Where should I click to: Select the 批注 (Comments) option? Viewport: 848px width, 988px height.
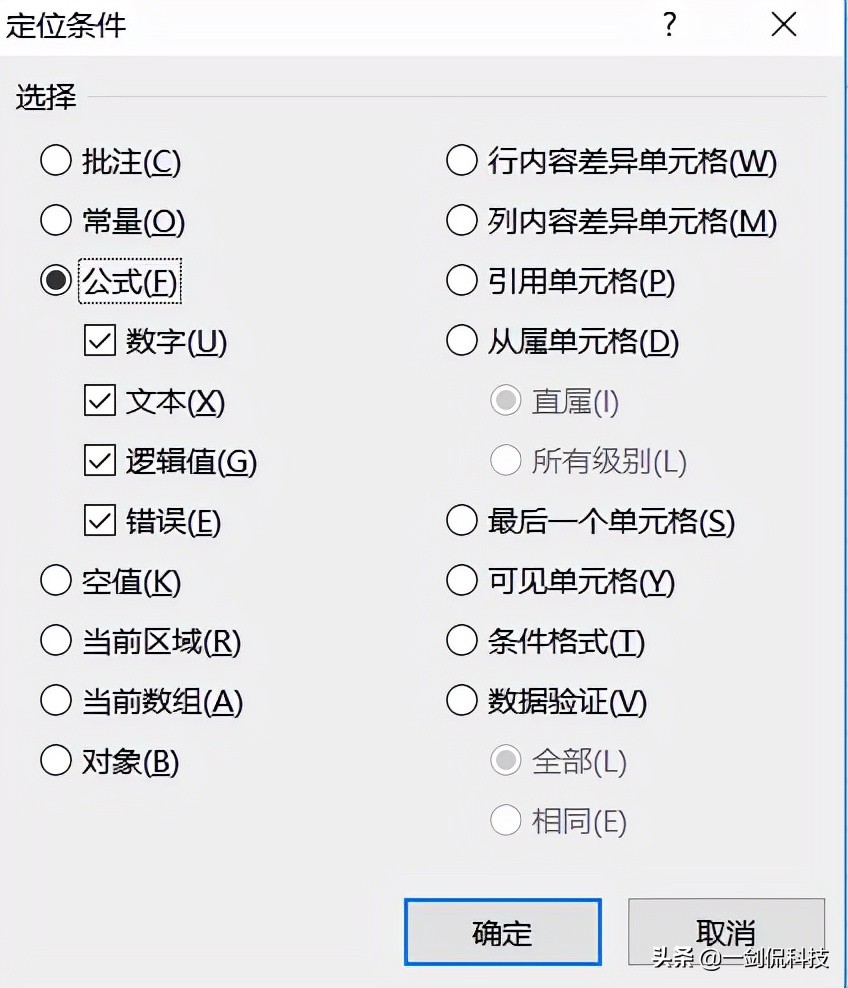[56, 160]
